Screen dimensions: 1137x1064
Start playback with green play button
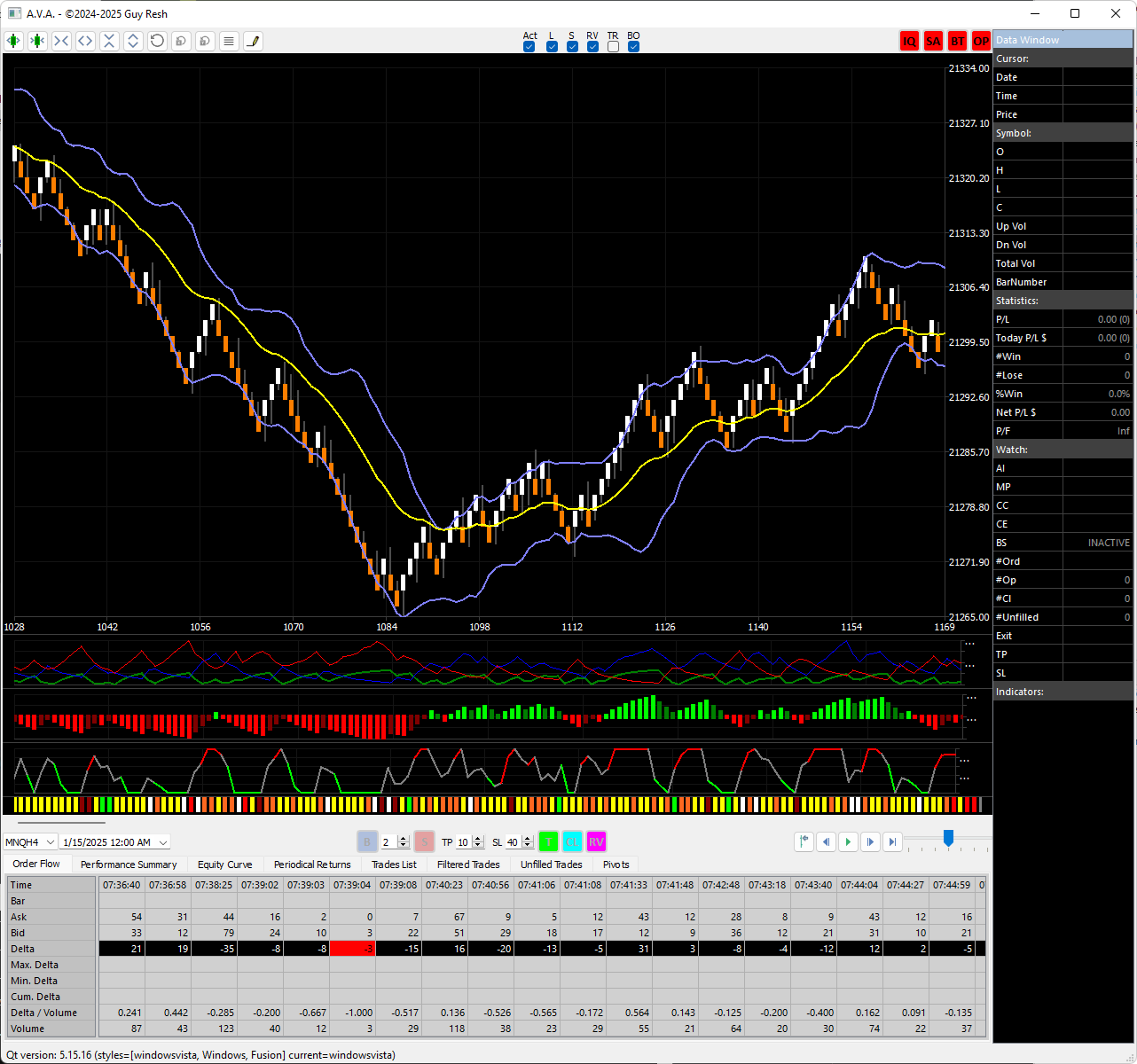(x=849, y=841)
